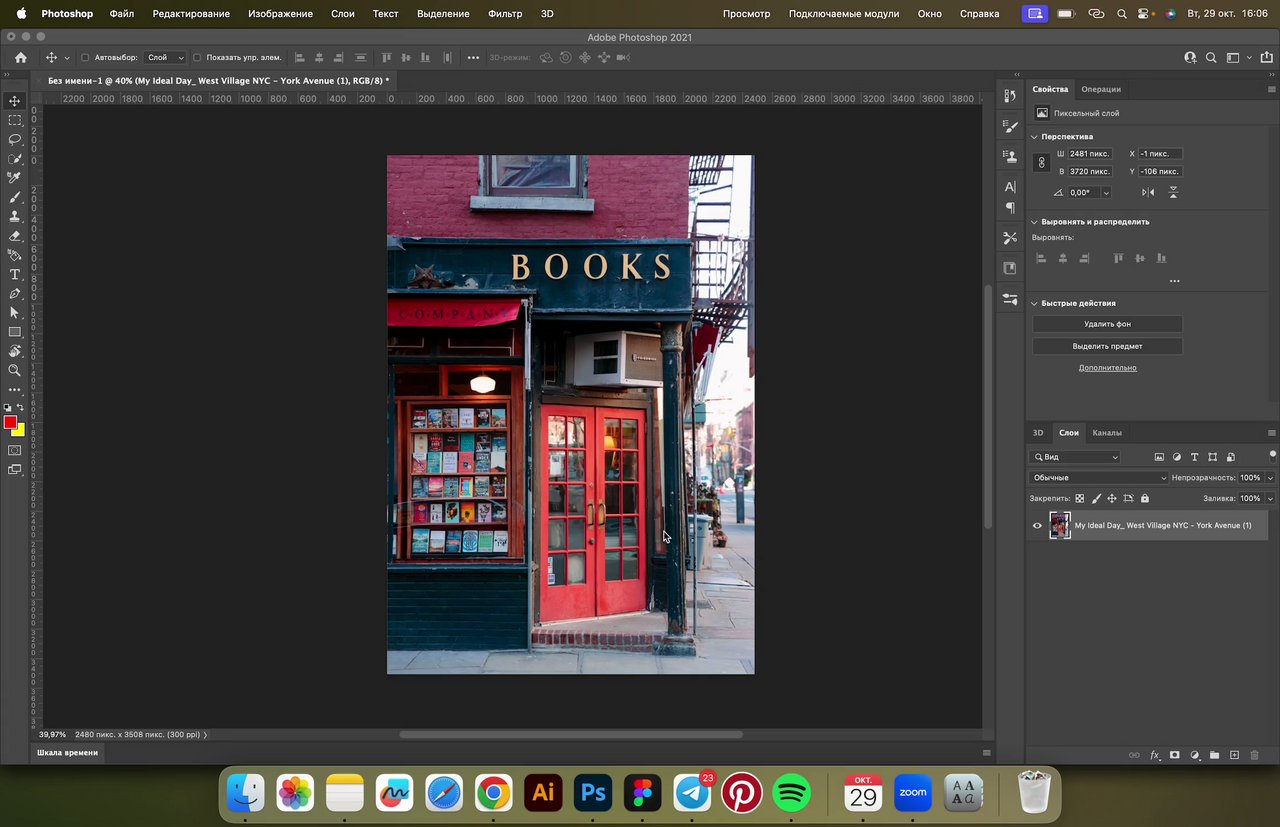Activate the Horizontal Type tool

coord(15,274)
